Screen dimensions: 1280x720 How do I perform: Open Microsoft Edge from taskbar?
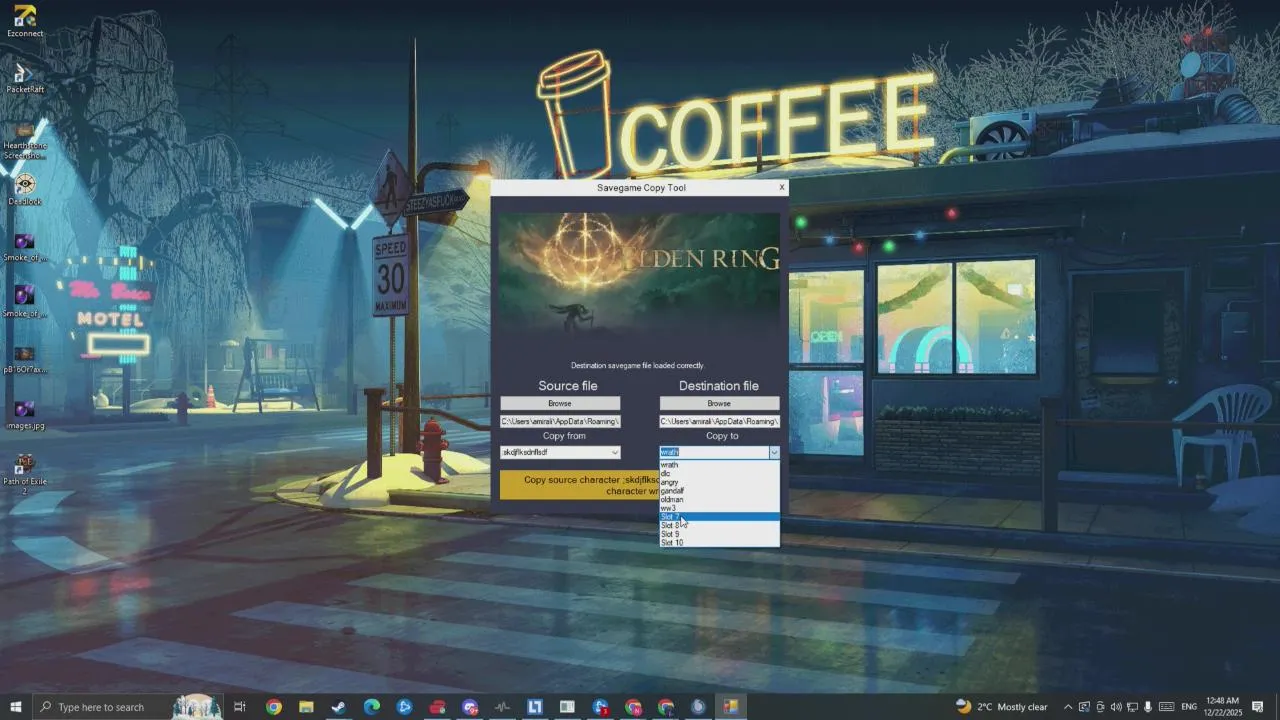click(x=371, y=707)
